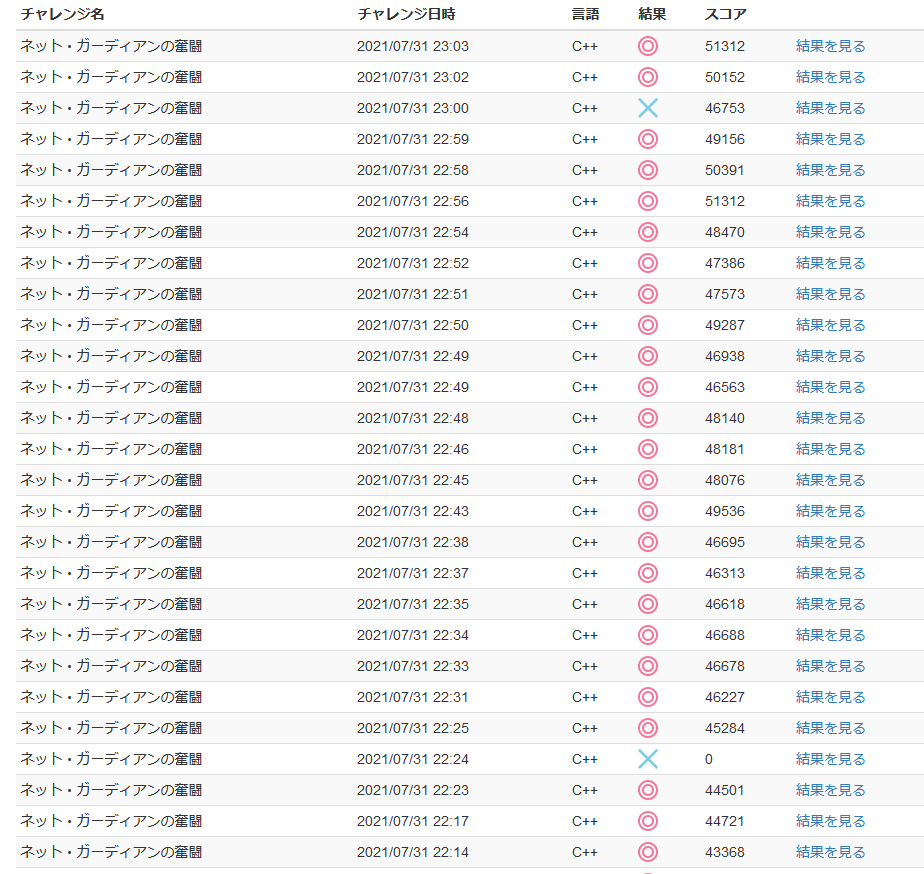Image resolution: width=924 pixels, height=874 pixels.
Task: Click the success circle for score 50391
Action: click(648, 170)
